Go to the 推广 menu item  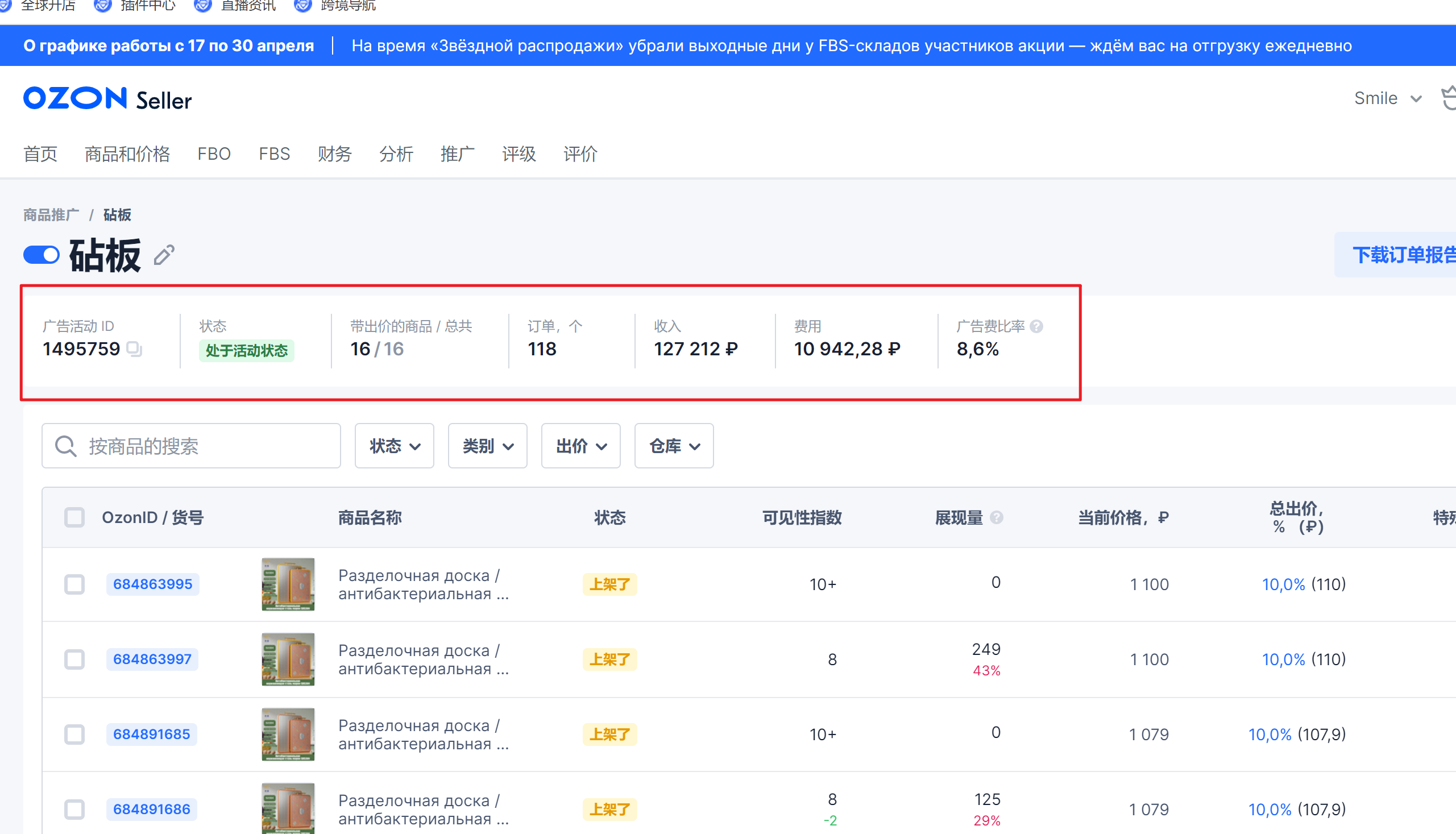point(457,153)
